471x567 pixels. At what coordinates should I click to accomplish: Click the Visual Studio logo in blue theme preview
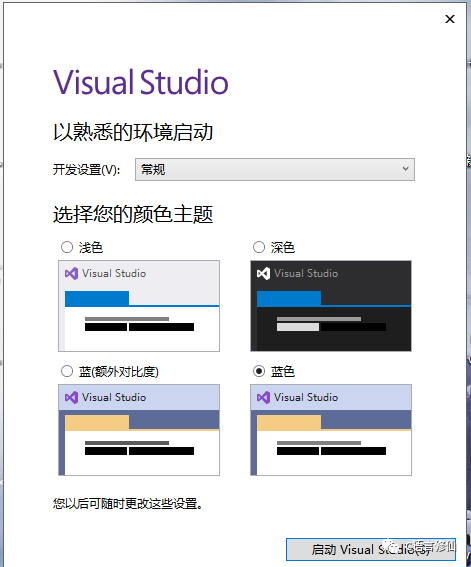263,397
